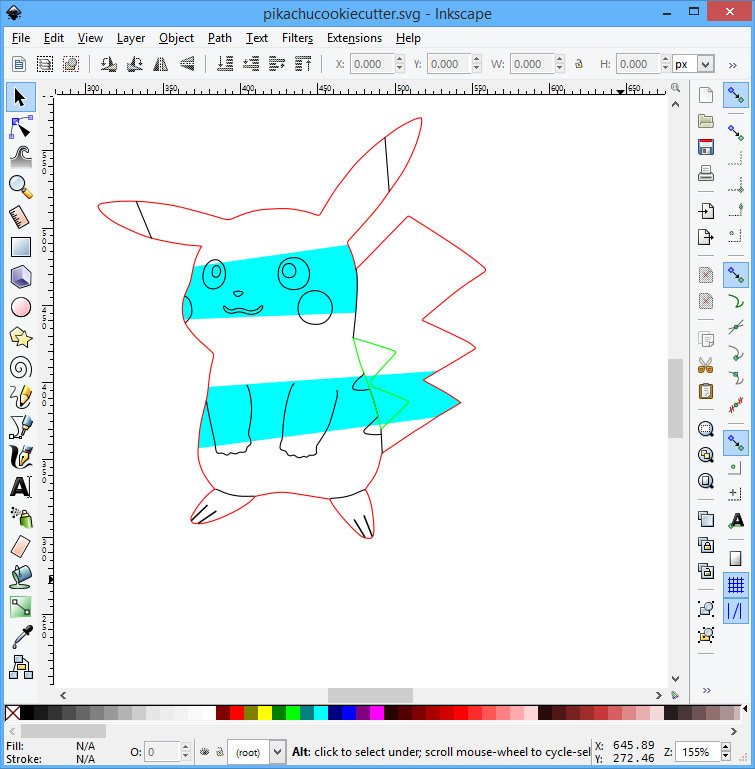Click the yellow palette swatch
This screenshot has height=769, width=755.
point(265,713)
